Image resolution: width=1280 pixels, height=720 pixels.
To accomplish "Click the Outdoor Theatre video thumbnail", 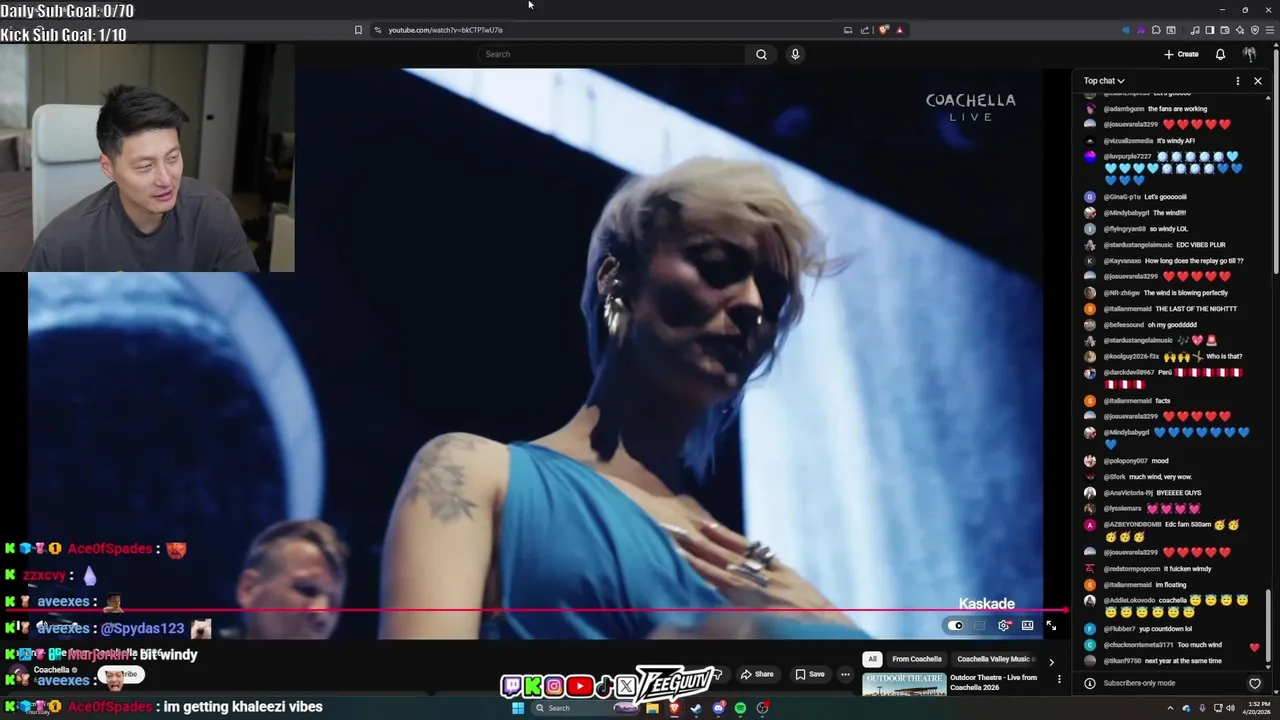I will tap(904, 685).
